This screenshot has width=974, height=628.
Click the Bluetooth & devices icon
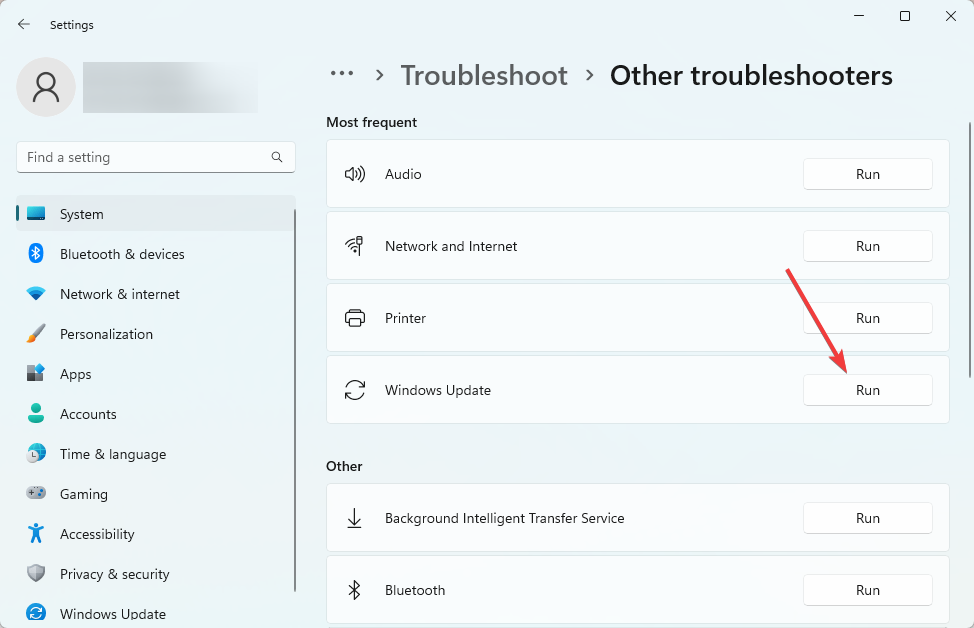36,253
